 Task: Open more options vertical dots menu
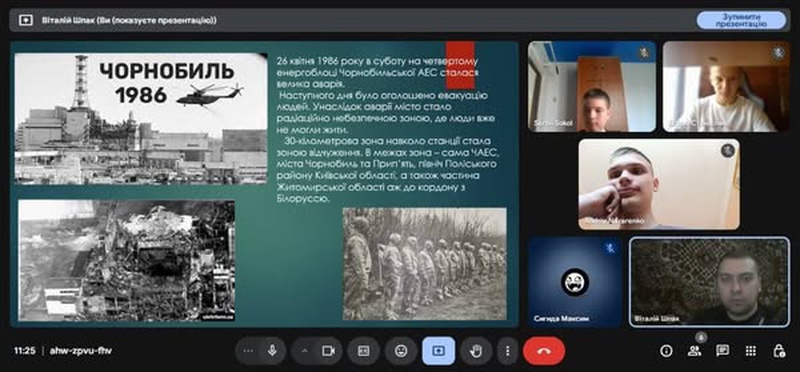tap(507, 351)
